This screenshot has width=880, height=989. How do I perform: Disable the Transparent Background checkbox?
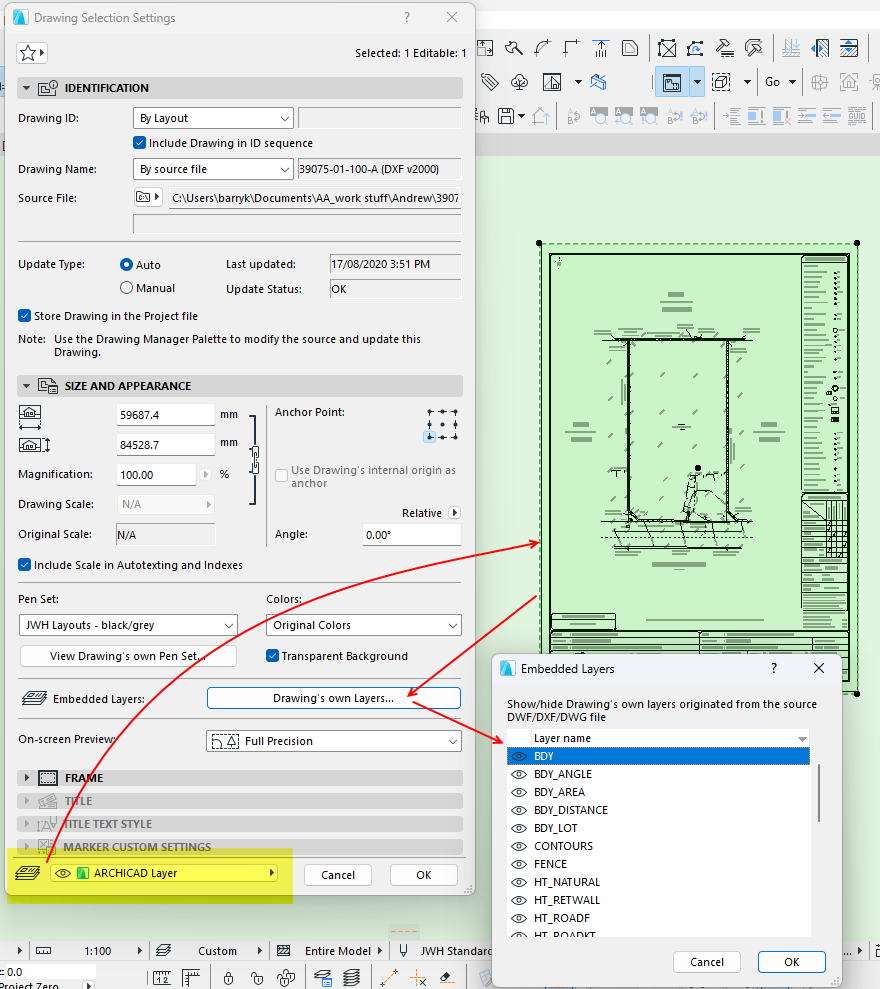point(272,656)
